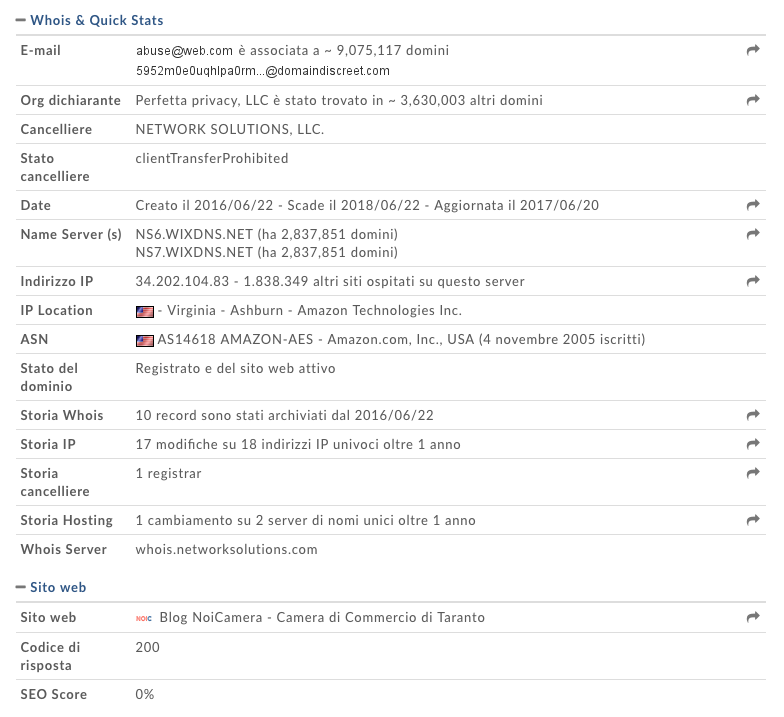Click the abuse@web.com email address
Image resolution: width=784 pixels, height=717 pixels.
click(x=184, y=50)
